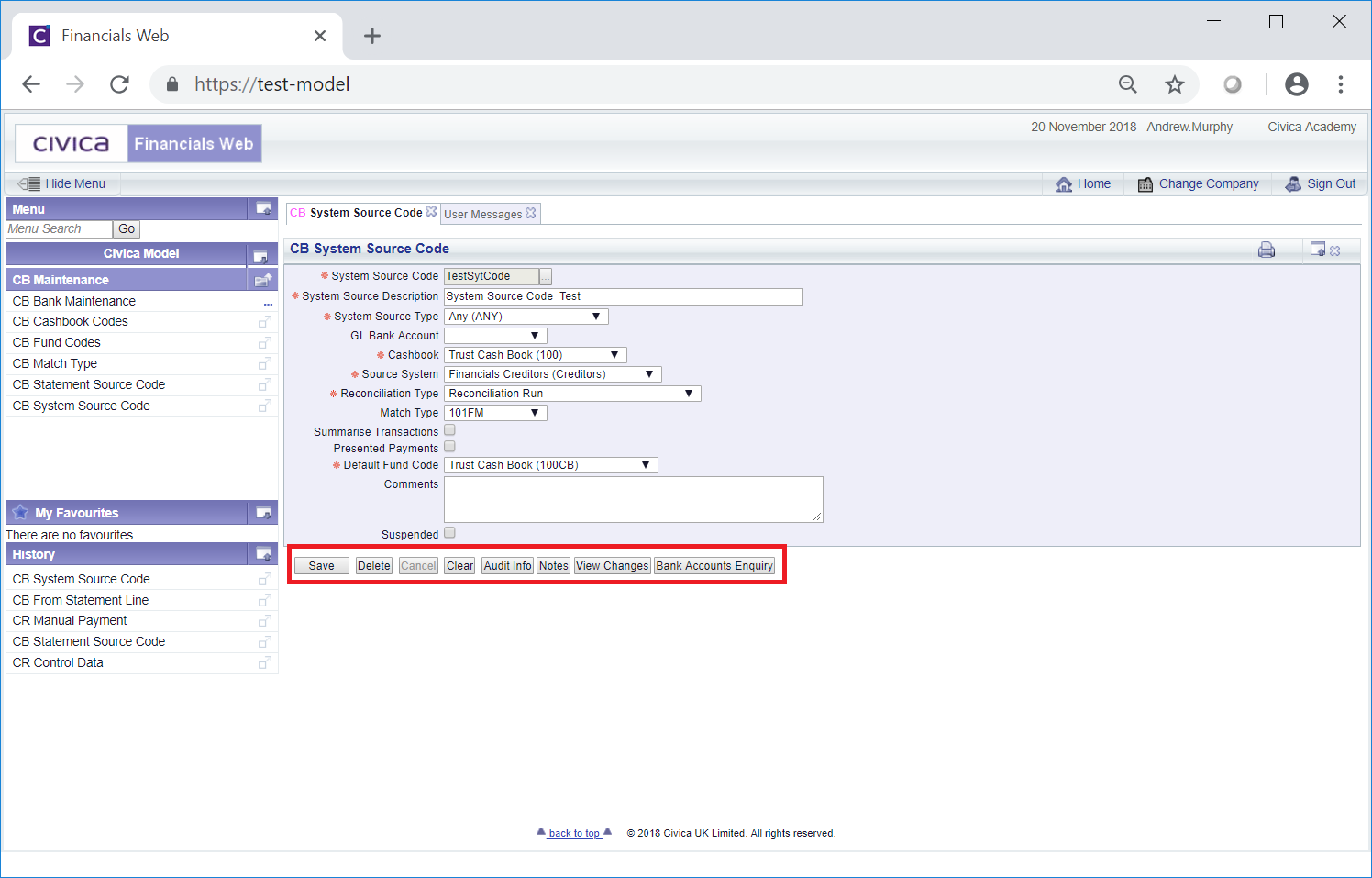Click the Notes button

point(554,566)
